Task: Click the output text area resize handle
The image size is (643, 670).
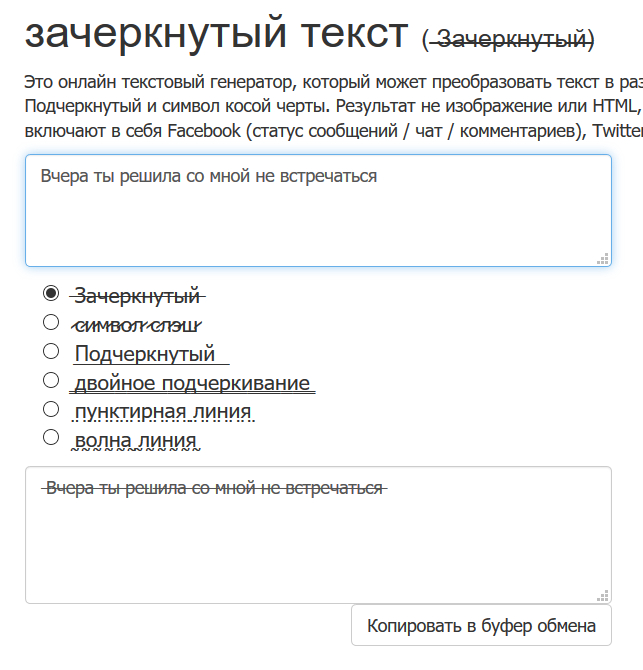Action: point(603,595)
